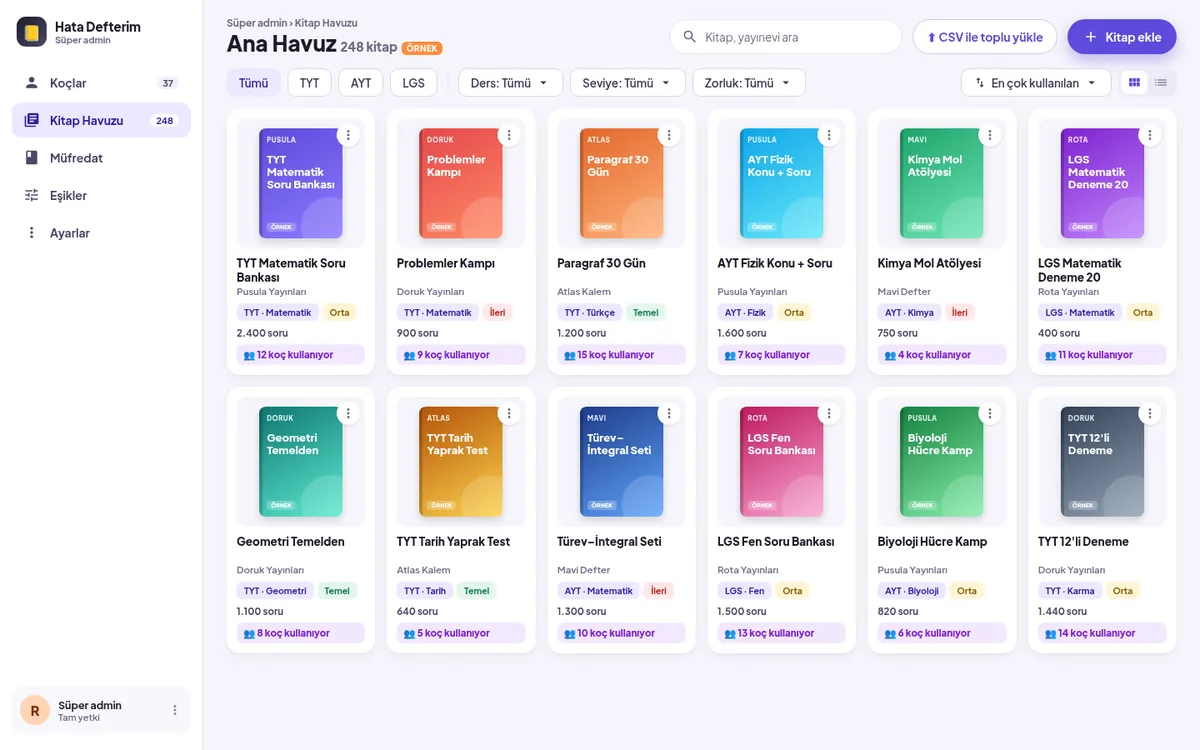The image size is (1200, 750).
Task: Click the TYT · Karma tag
Action: [x=1070, y=591]
